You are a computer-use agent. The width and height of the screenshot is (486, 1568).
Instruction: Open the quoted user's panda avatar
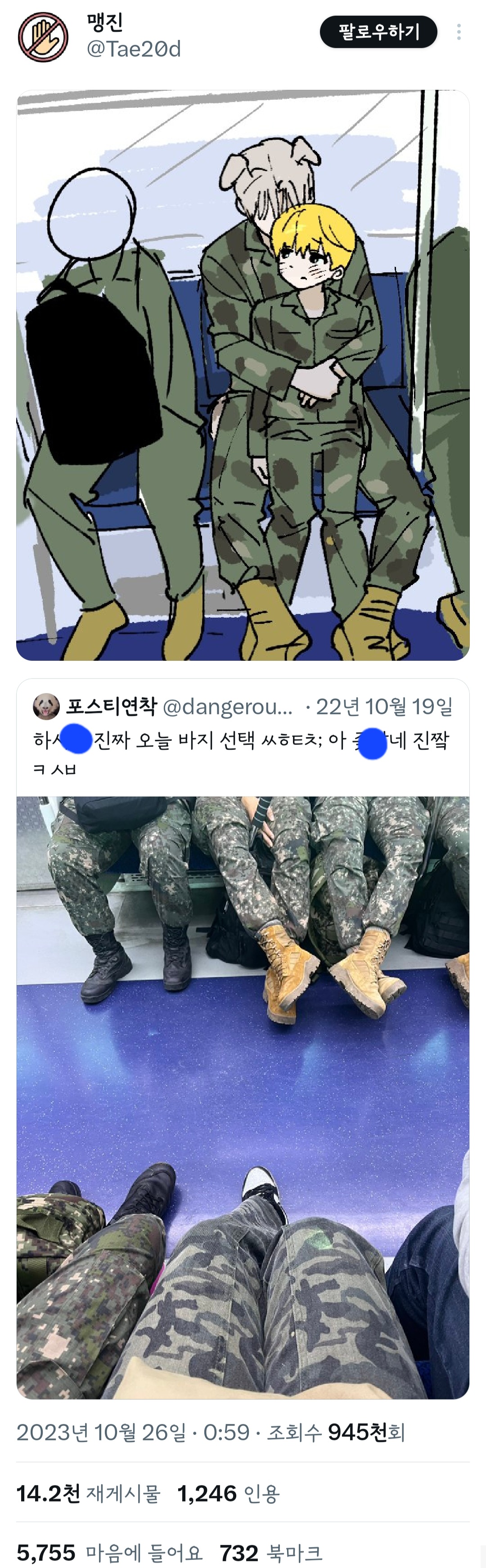[x=46, y=706]
